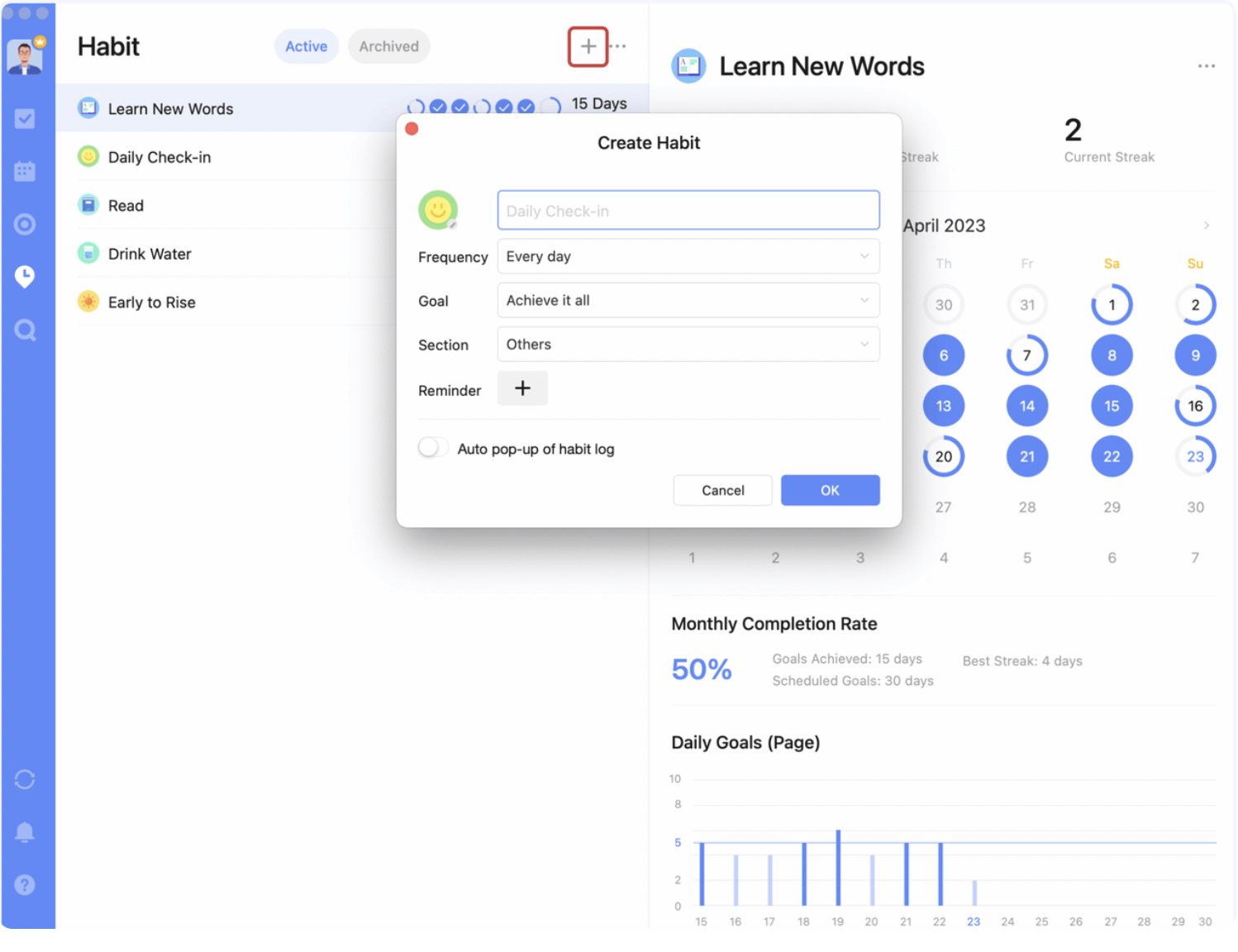The image size is (1238, 952).
Task: Click the habit name input field
Action: coord(688,210)
